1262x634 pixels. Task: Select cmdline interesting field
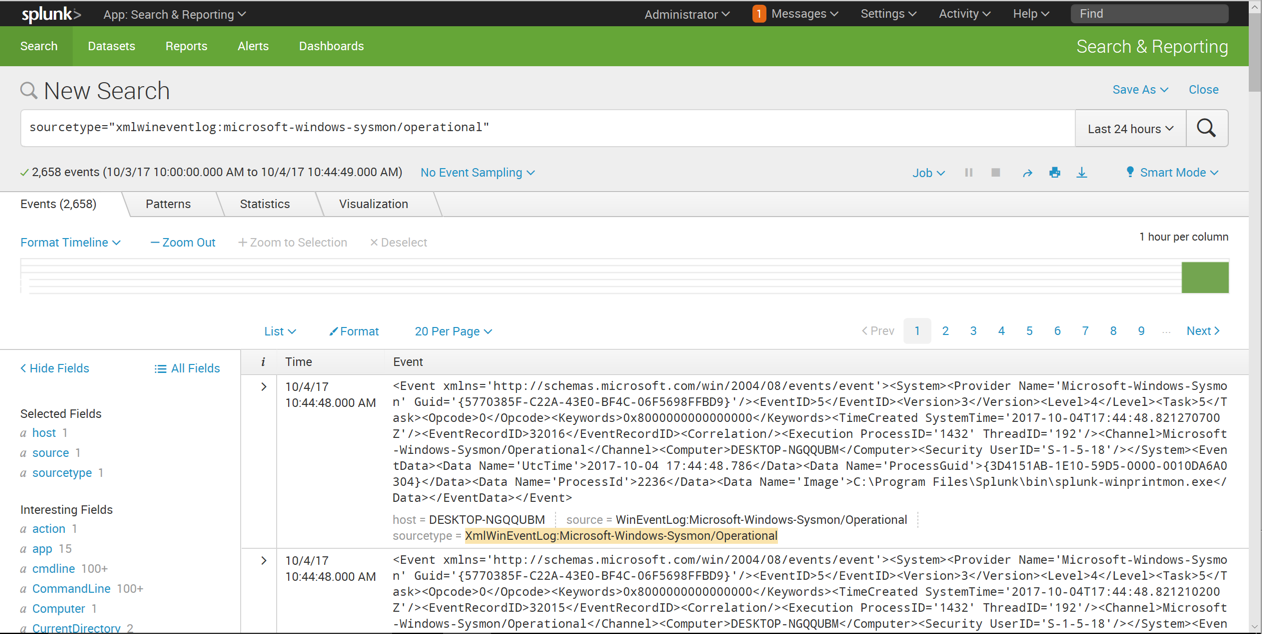[53, 569]
